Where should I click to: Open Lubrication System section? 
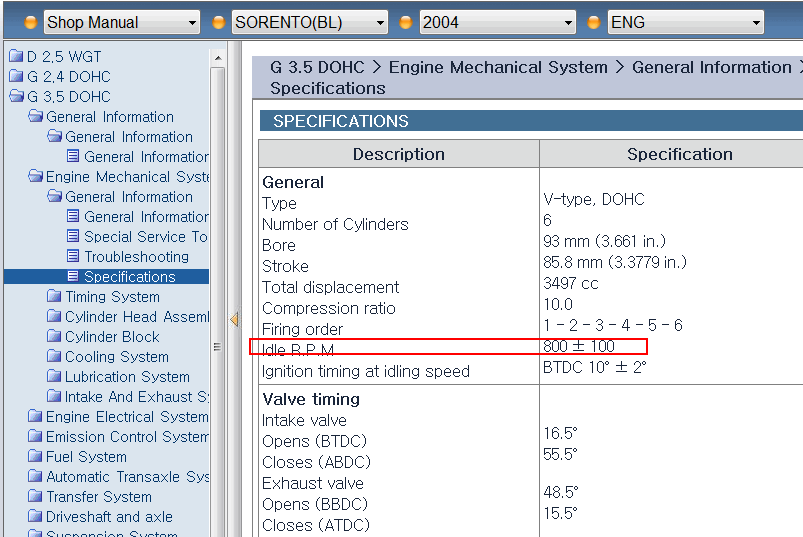pos(127,377)
